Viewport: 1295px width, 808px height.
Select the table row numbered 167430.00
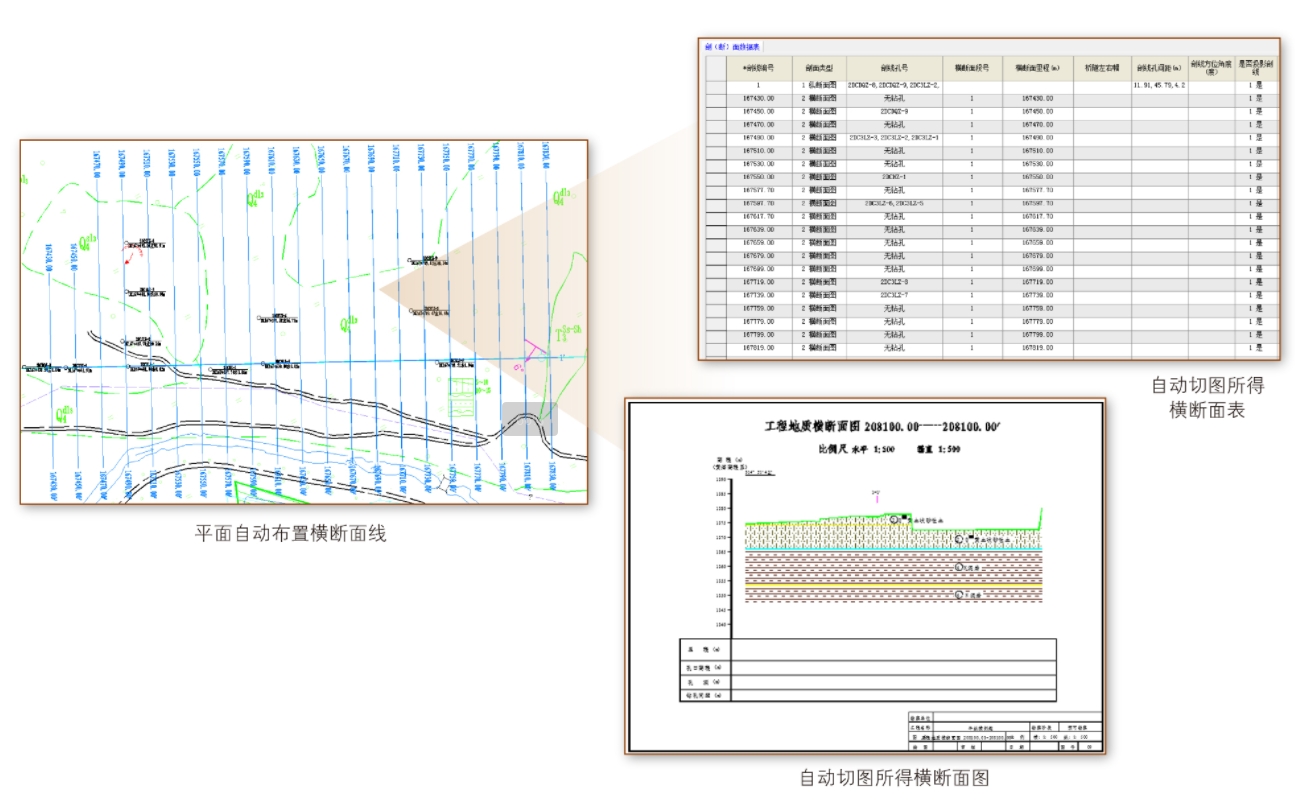758,99
